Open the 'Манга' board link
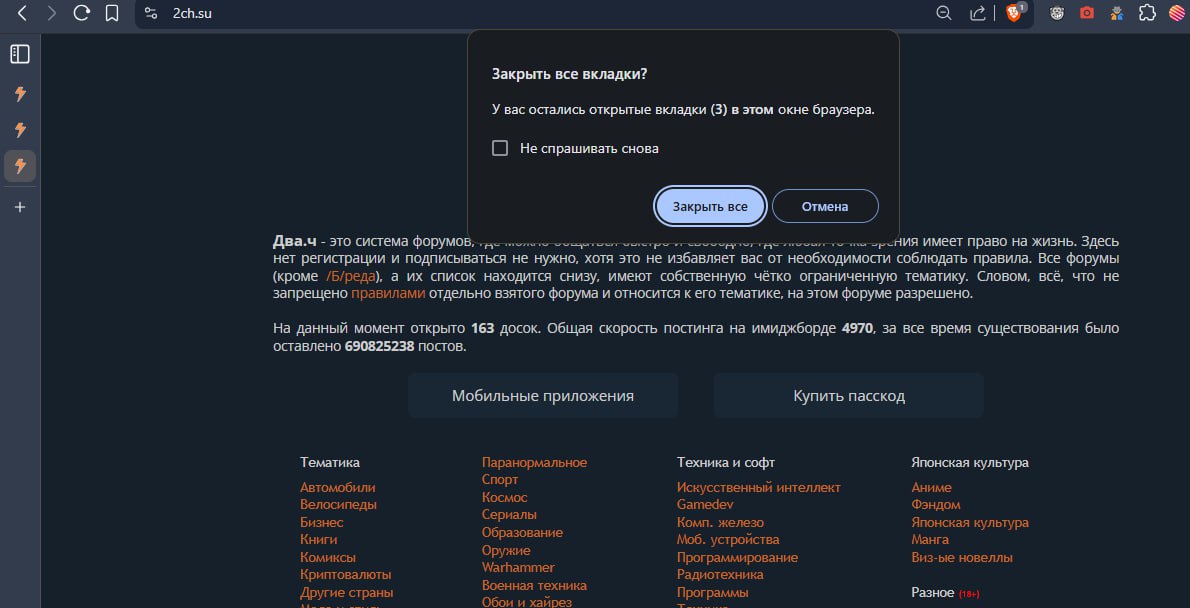This screenshot has width=1190, height=608. (930, 540)
